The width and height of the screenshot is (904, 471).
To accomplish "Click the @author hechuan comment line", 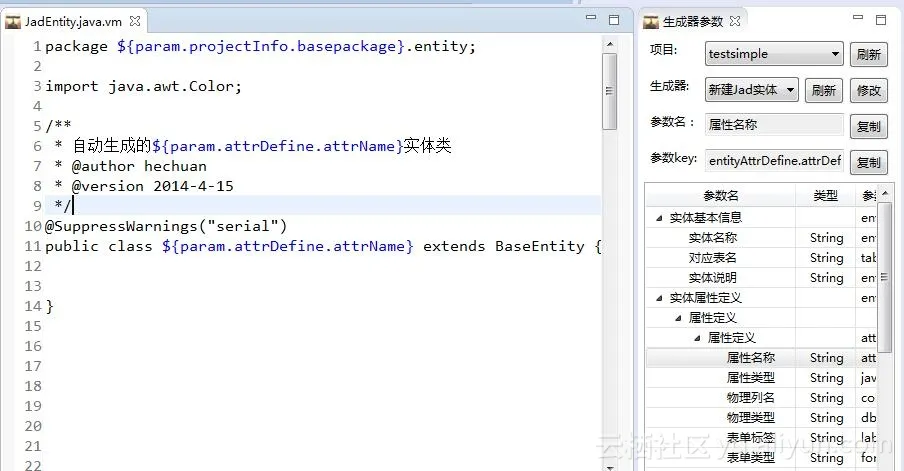I will tap(131, 167).
